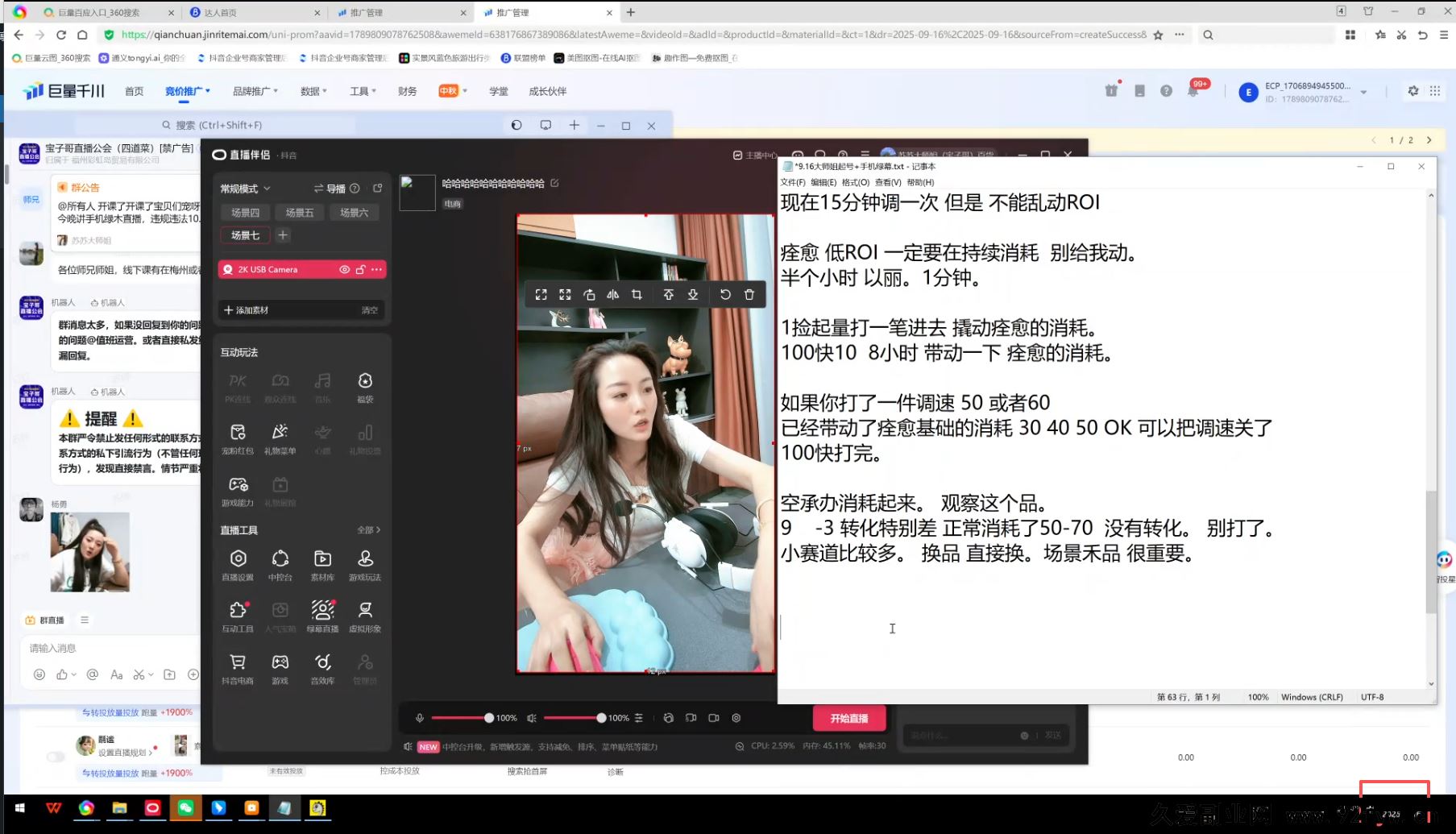Expand the 常规模式 mode dropdown

coord(246,189)
